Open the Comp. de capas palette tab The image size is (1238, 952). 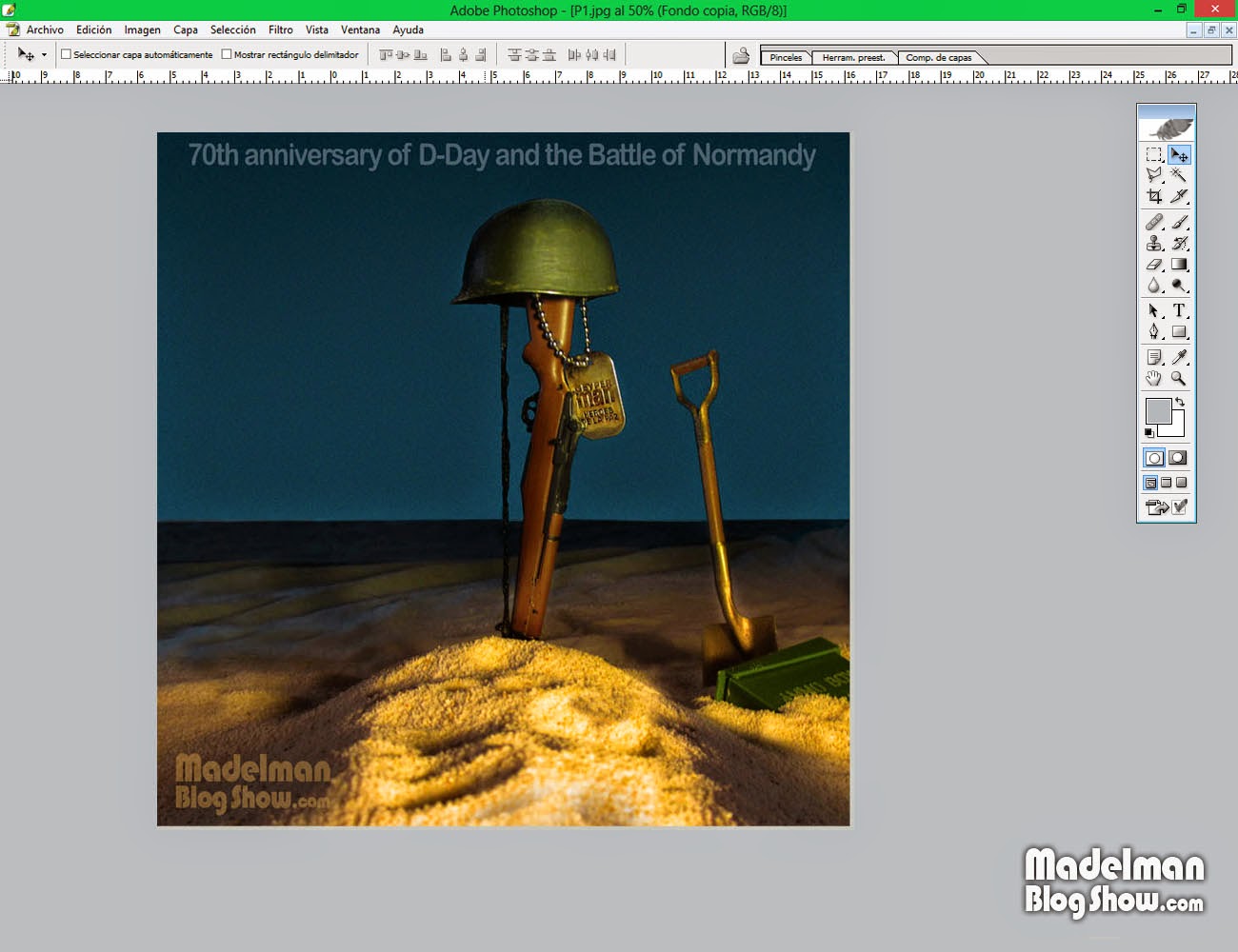pos(939,57)
